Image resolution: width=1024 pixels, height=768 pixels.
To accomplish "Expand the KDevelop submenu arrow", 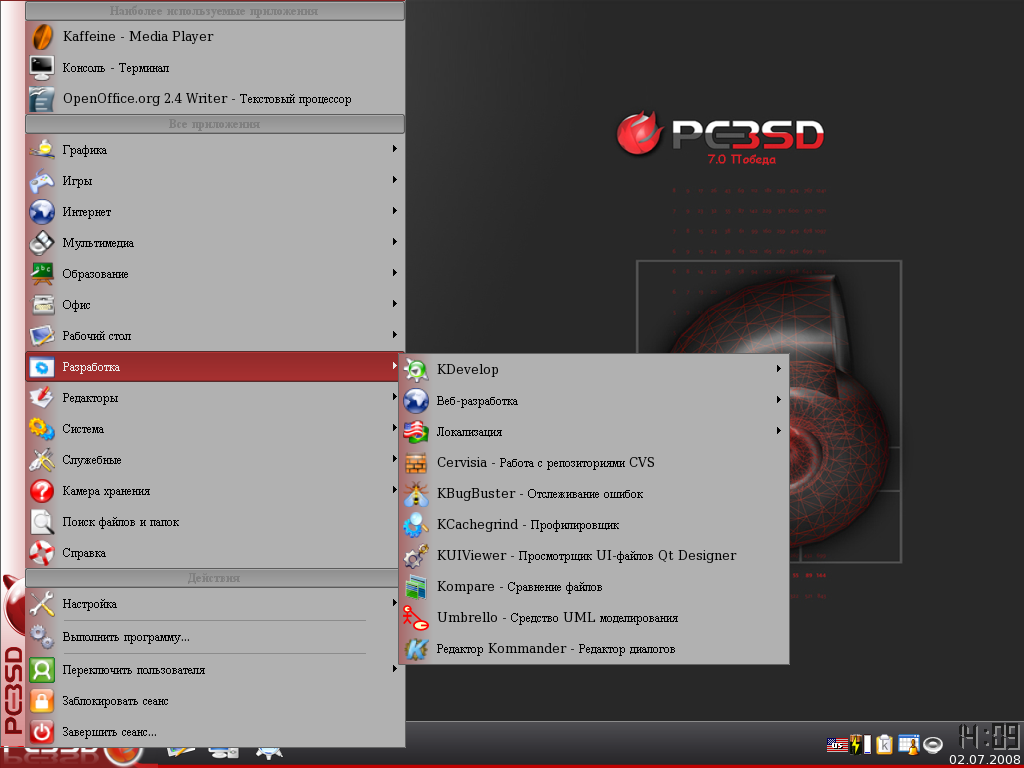I will (779, 369).
